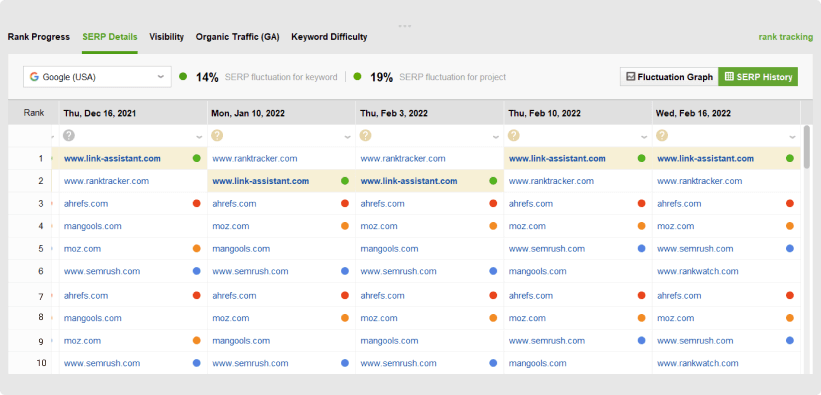Screen dimensions: 821x395
Task: Click blue dot for semrush.com, Feb 16 rank 9
Action: tap(790, 341)
